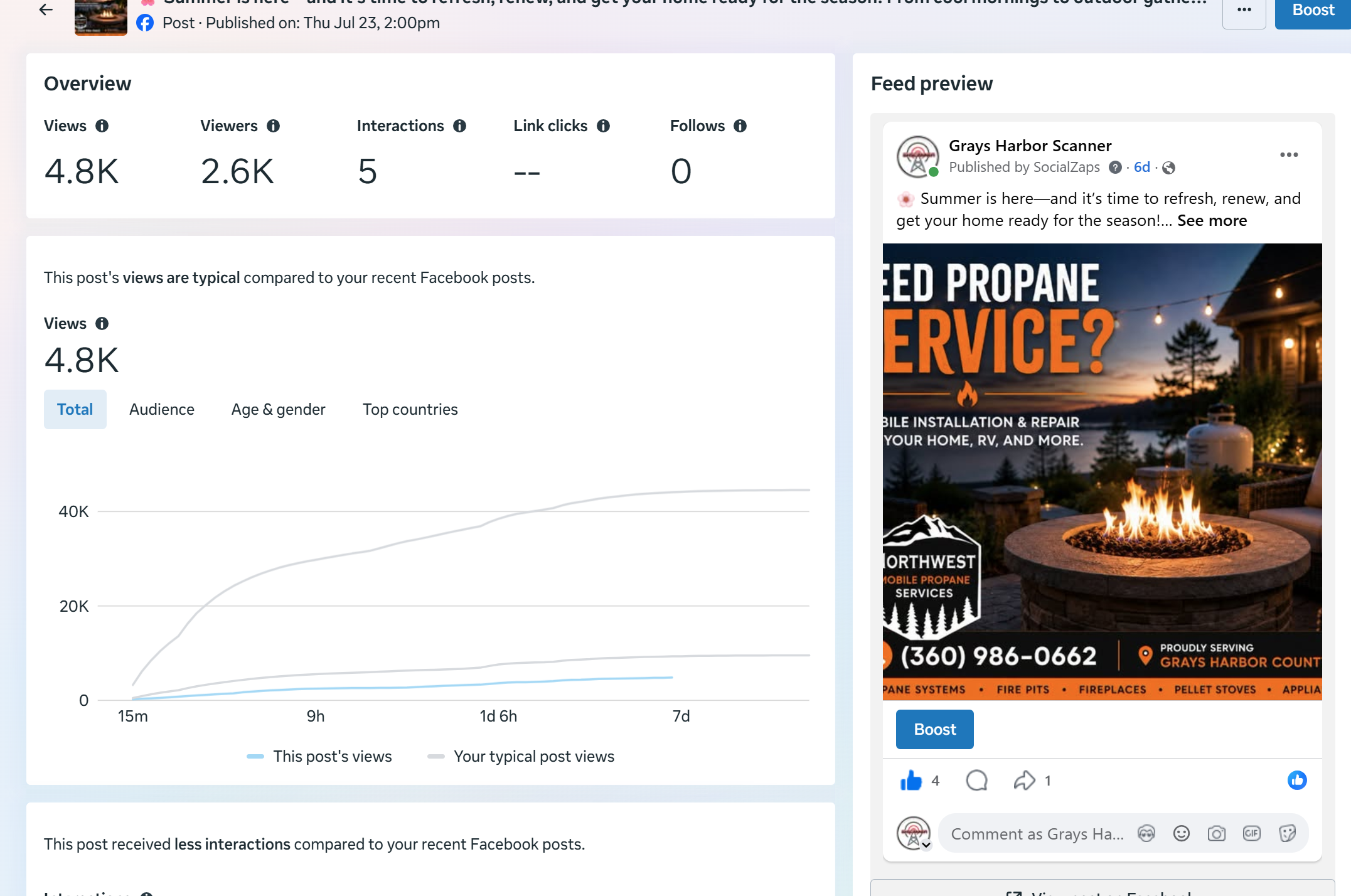Show info for Viewers metric

(x=273, y=126)
